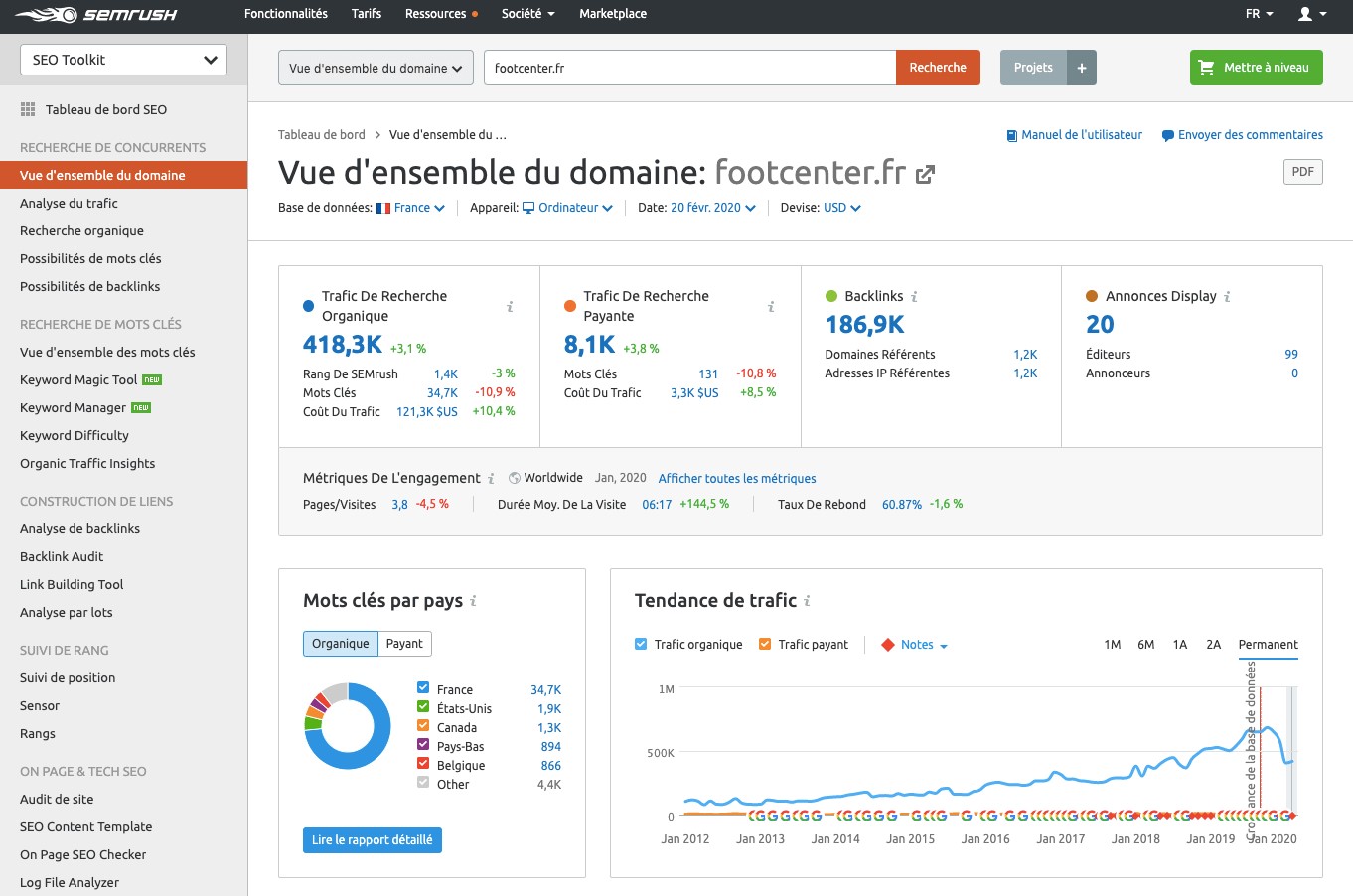Image resolution: width=1353 pixels, height=896 pixels.
Task: Click the SEMrush logo
Action: 96,14
